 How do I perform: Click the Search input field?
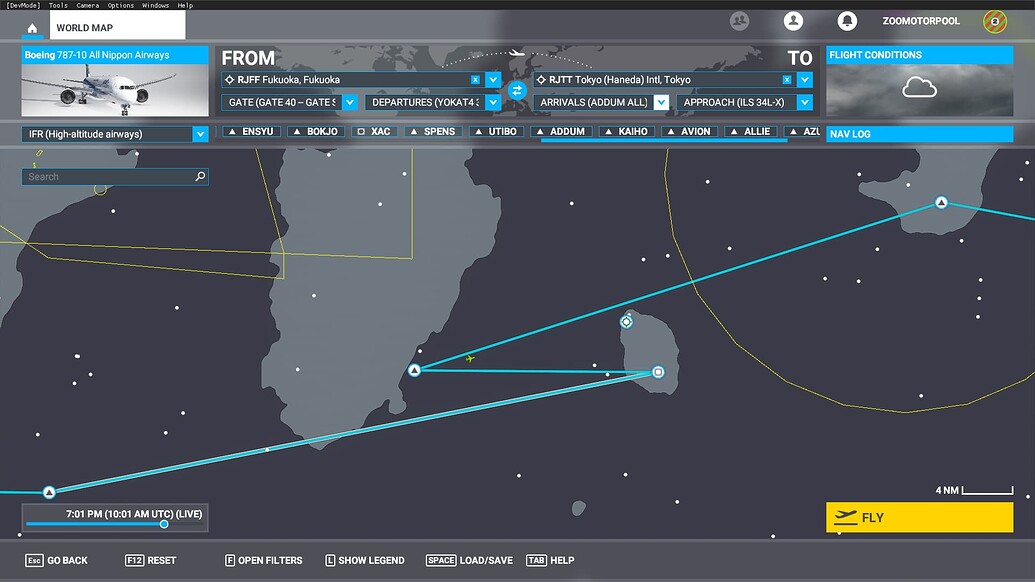click(110, 176)
